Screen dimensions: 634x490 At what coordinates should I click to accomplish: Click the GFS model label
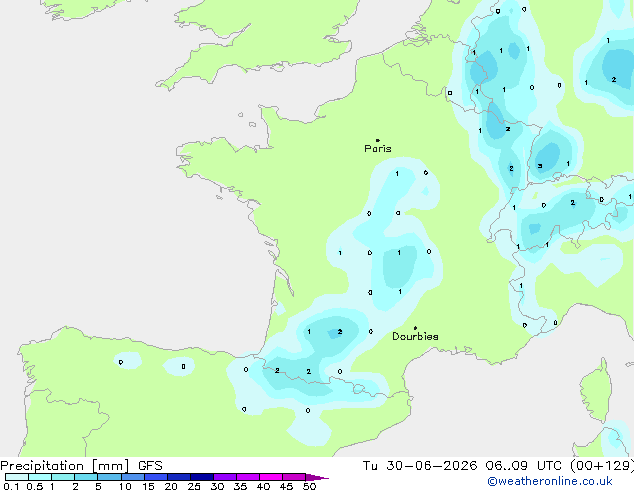pyautogui.click(x=150, y=466)
